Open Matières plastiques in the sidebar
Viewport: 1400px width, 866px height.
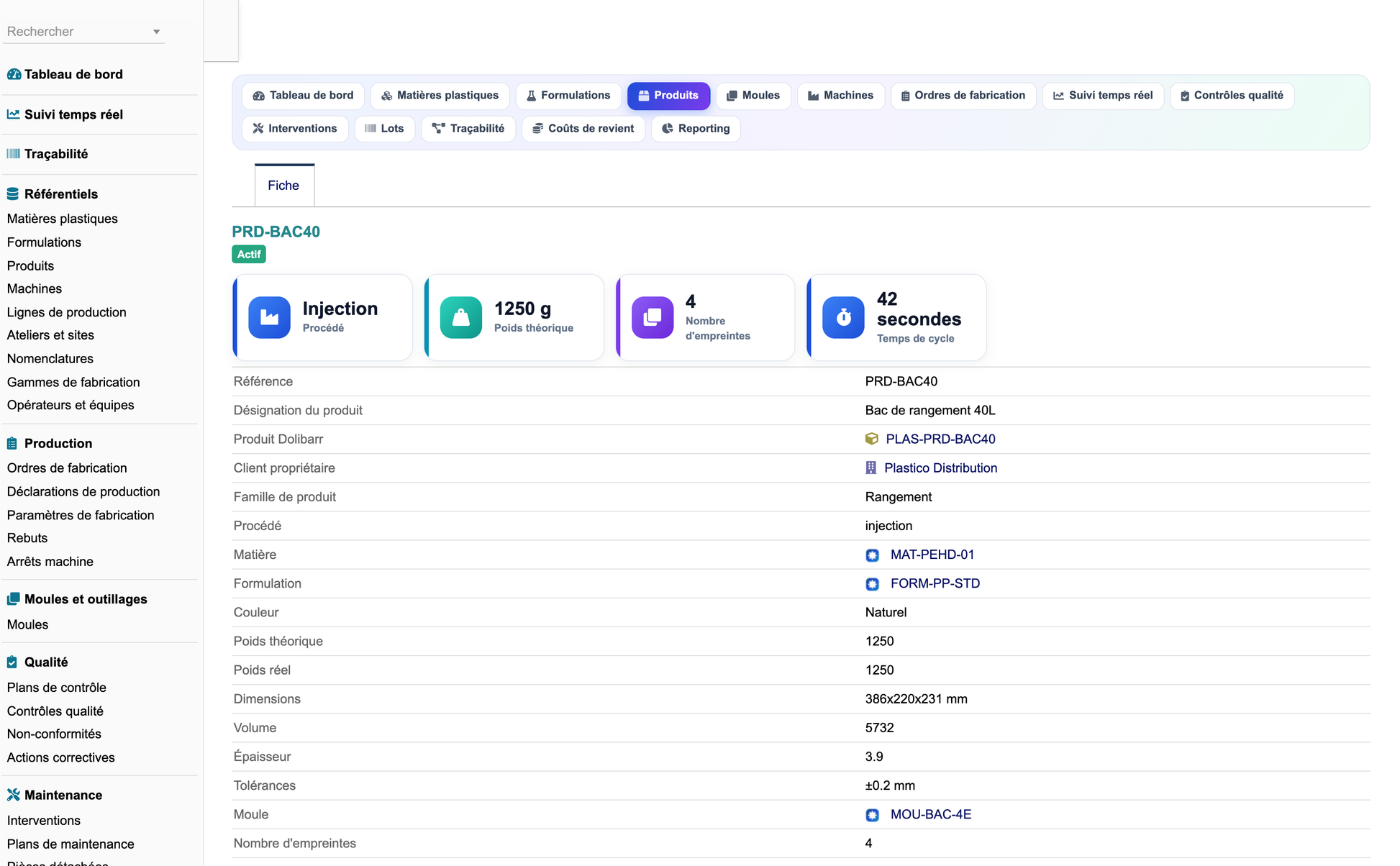coord(63,219)
